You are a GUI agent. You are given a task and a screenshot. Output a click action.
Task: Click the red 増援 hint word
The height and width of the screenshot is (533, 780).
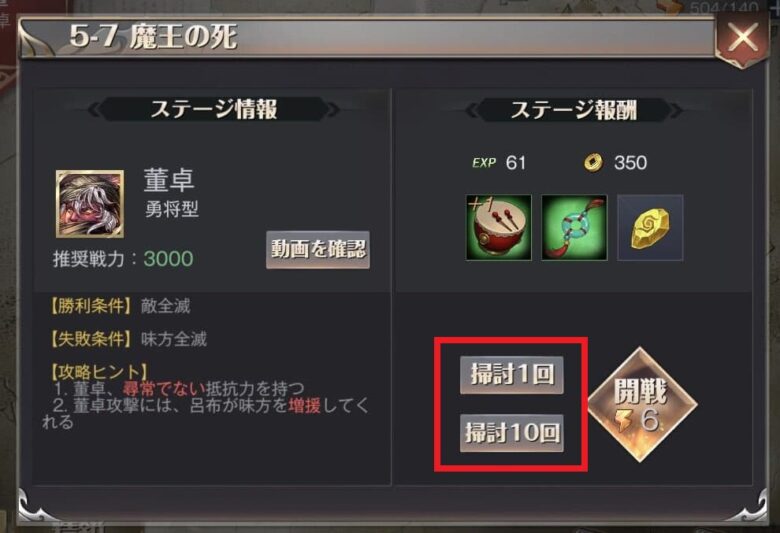(304, 405)
